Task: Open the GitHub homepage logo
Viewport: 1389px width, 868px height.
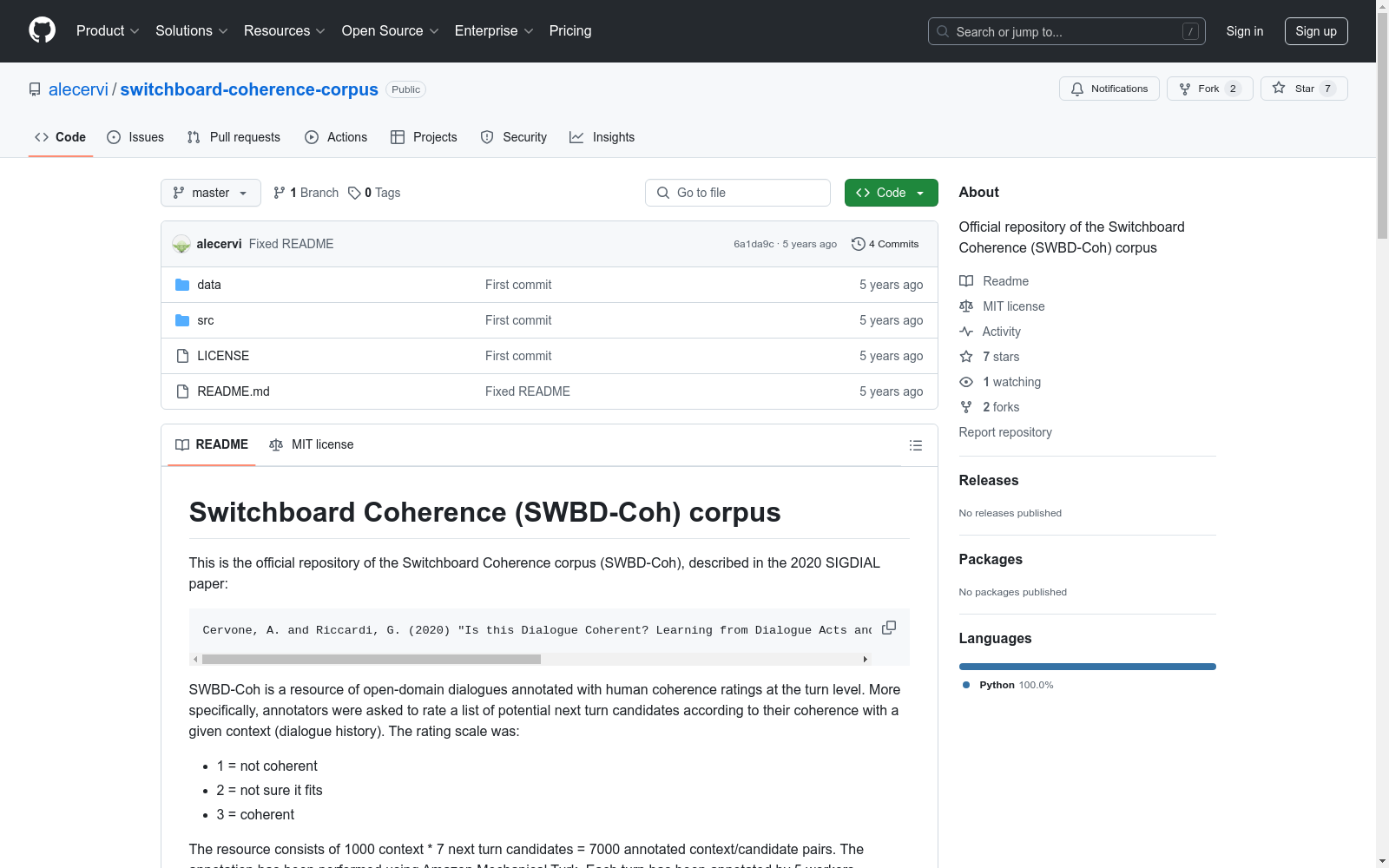Action: coord(42,30)
